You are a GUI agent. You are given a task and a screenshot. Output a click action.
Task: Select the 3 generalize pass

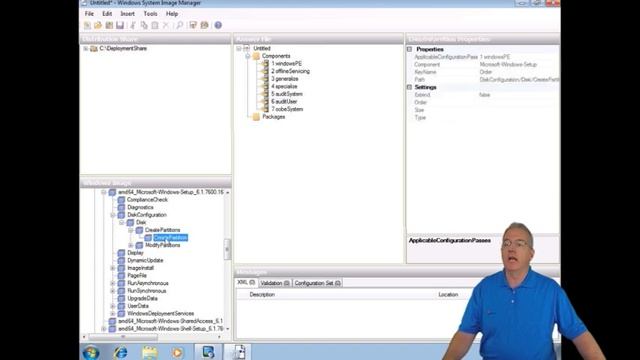pos(284,79)
